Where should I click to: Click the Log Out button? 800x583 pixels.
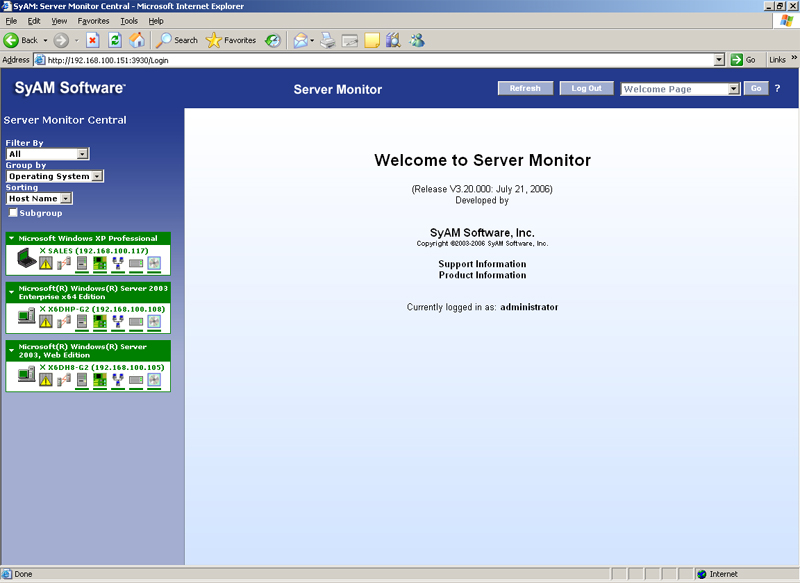[x=586, y=88]
